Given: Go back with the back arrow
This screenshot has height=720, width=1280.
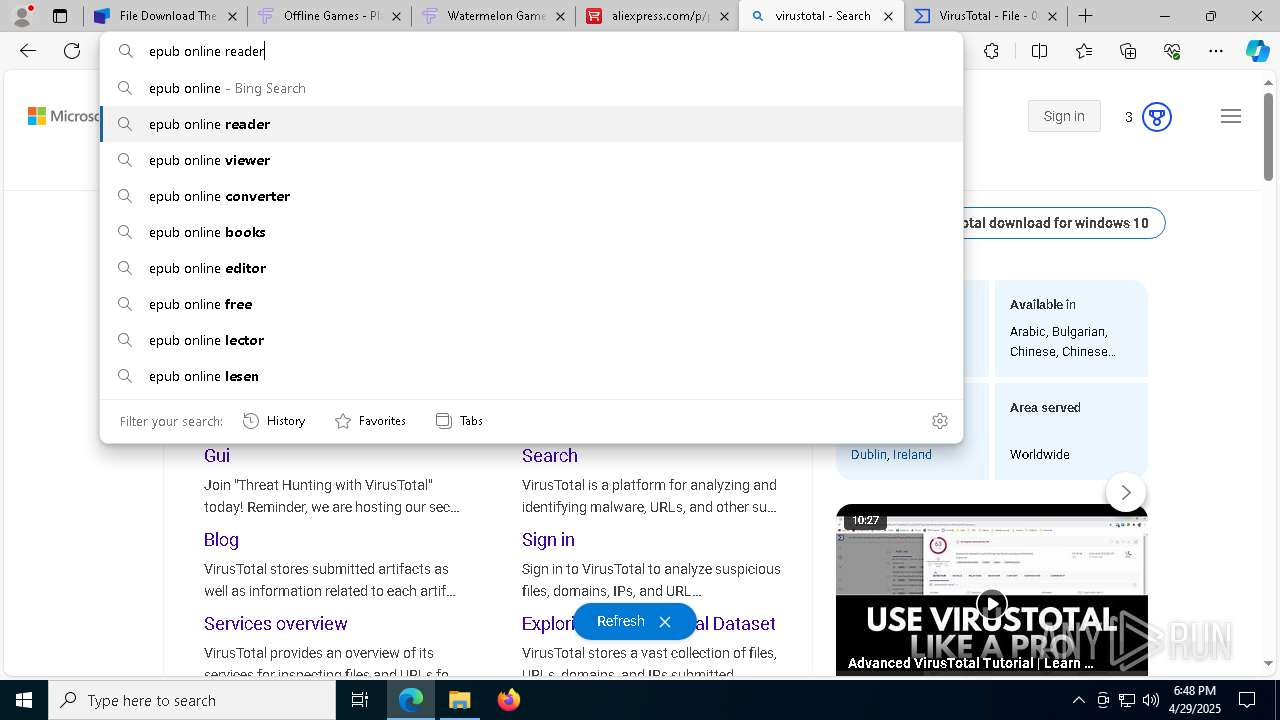Looking at the screenshot, I should (x=28, y=51).
